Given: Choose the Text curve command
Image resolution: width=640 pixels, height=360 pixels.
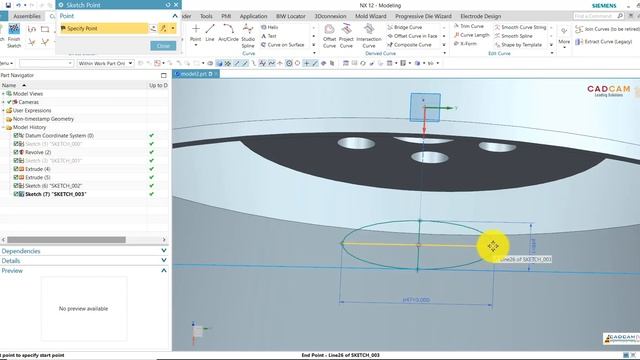Looking at the screenshot, I should coord(269,36).
